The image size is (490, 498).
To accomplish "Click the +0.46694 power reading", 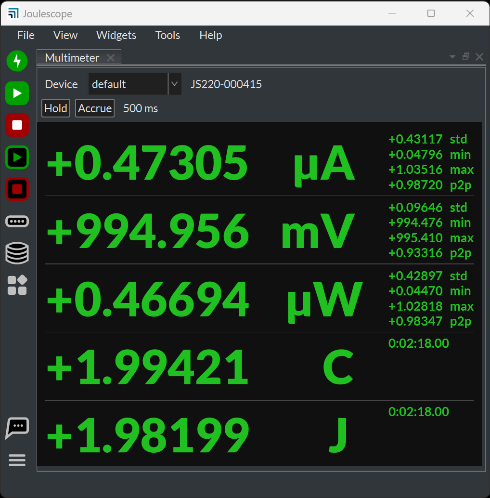I will [148, 299].
